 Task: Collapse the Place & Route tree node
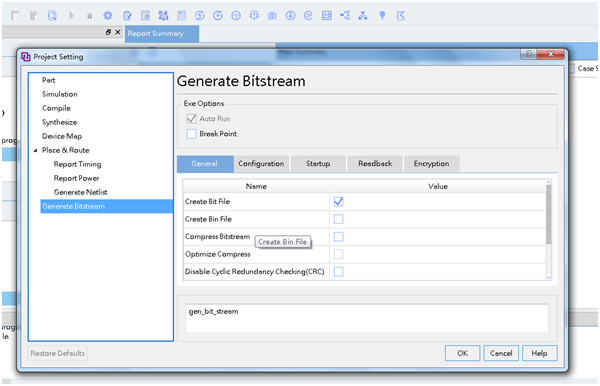pyautogui.click(x=36, y=150)
